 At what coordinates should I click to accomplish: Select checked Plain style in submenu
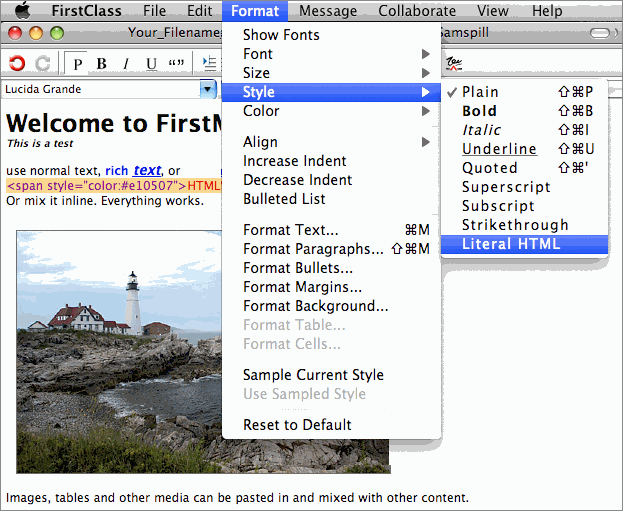point(524,92)
